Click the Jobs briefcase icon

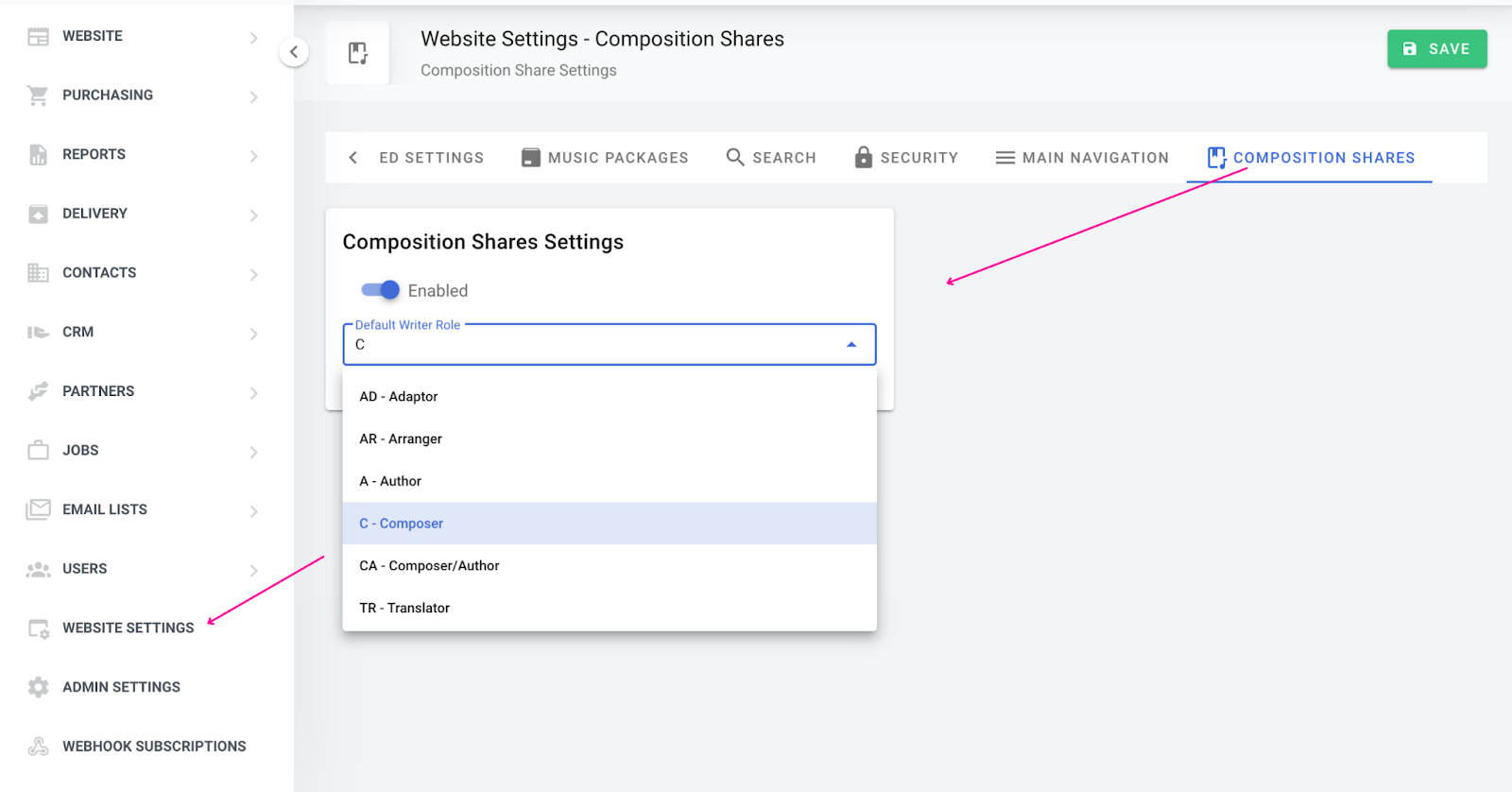coord(38,451)
